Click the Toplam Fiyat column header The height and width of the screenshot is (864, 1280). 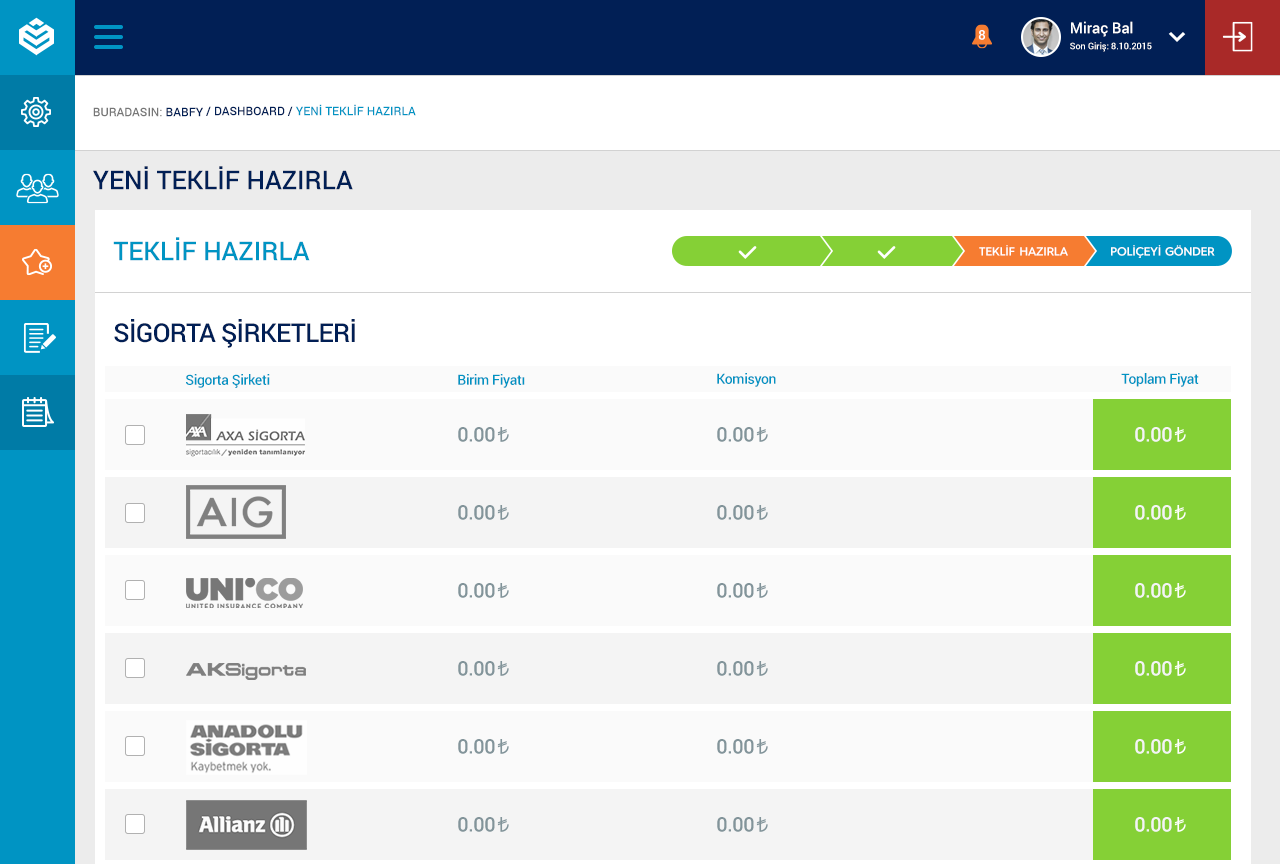point(1160,379)
